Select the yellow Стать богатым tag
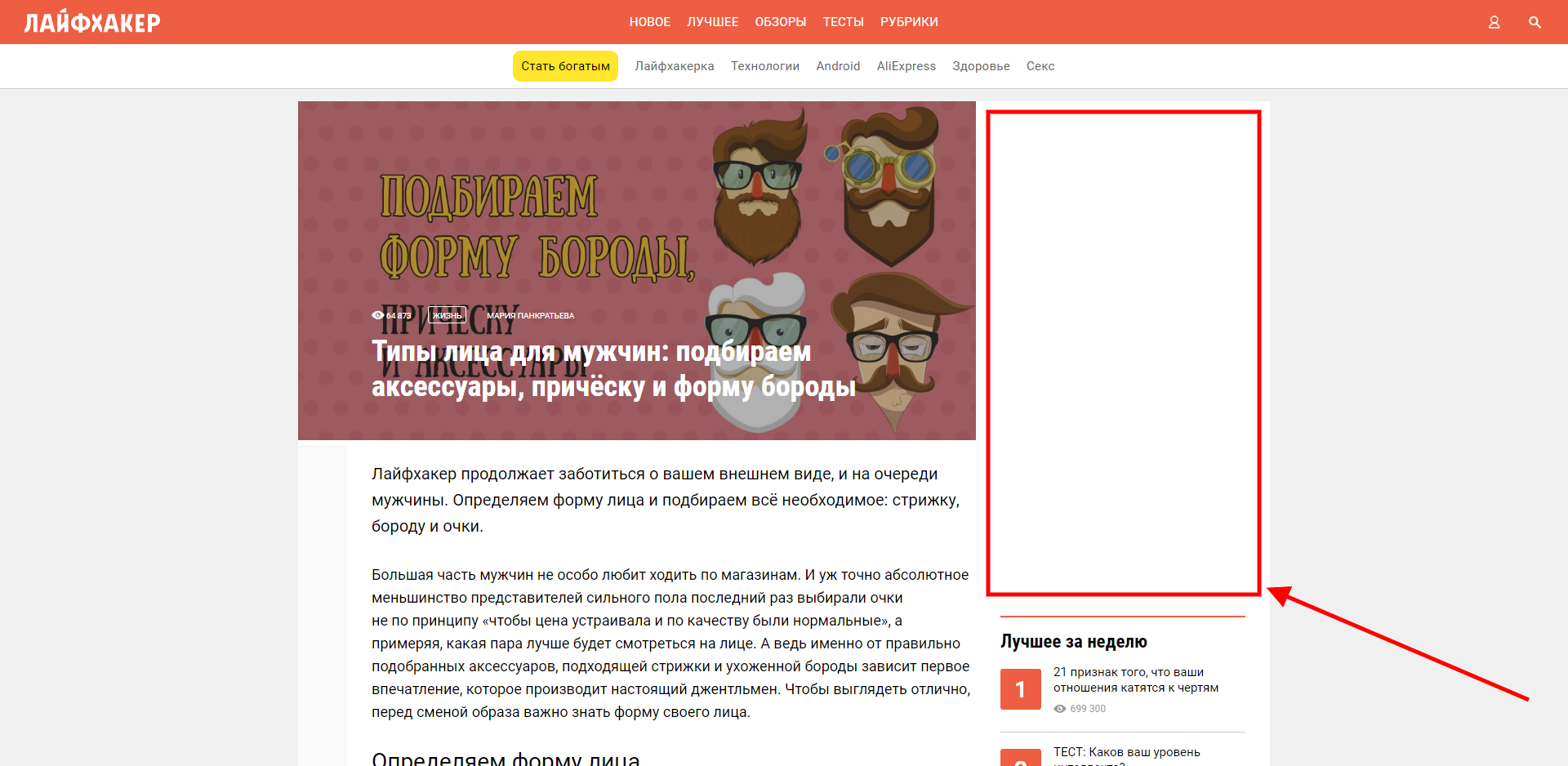Screen dimensions: 1568x766 click(x=565, y=65)
